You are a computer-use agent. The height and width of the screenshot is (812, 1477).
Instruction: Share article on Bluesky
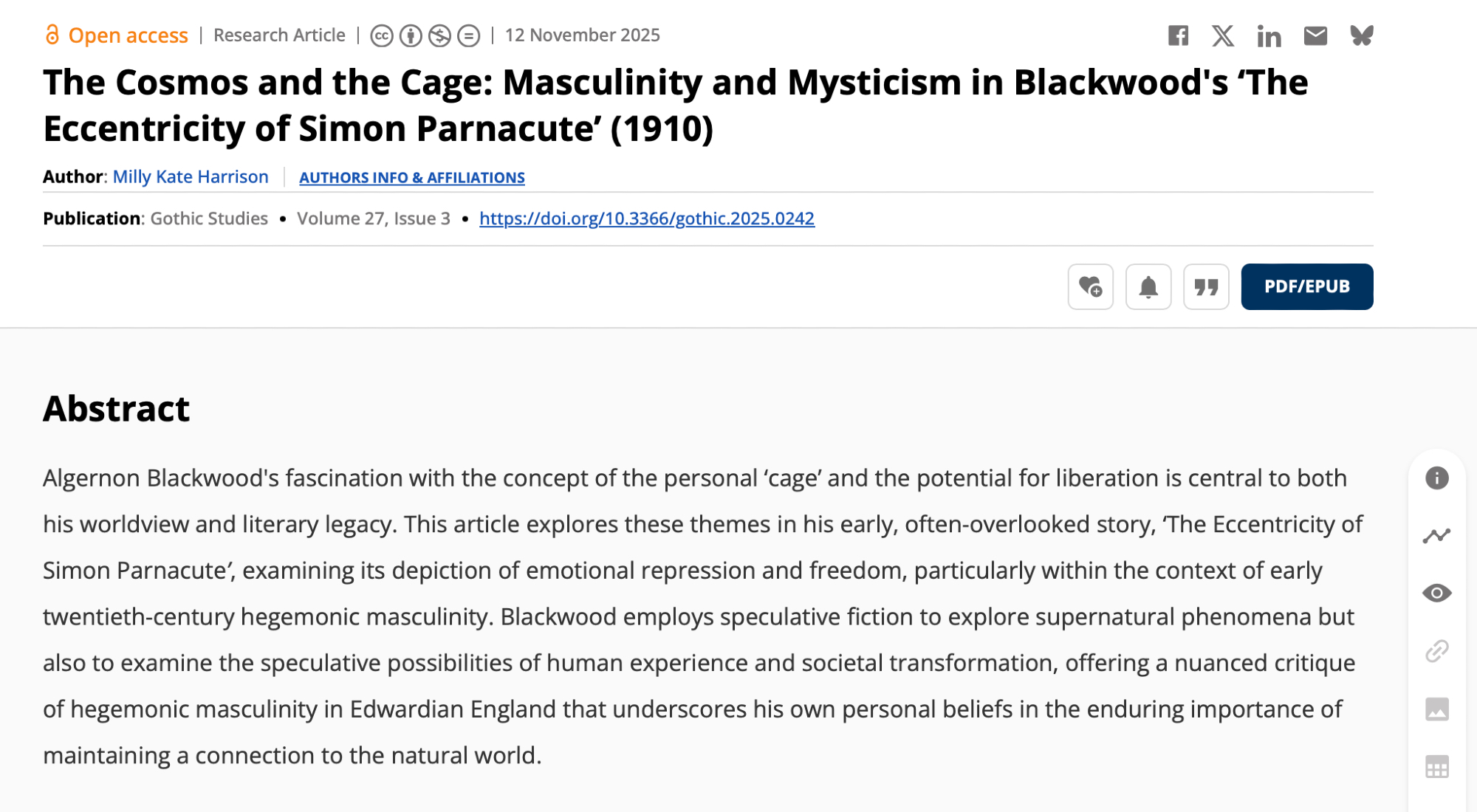click(1361, 35)
